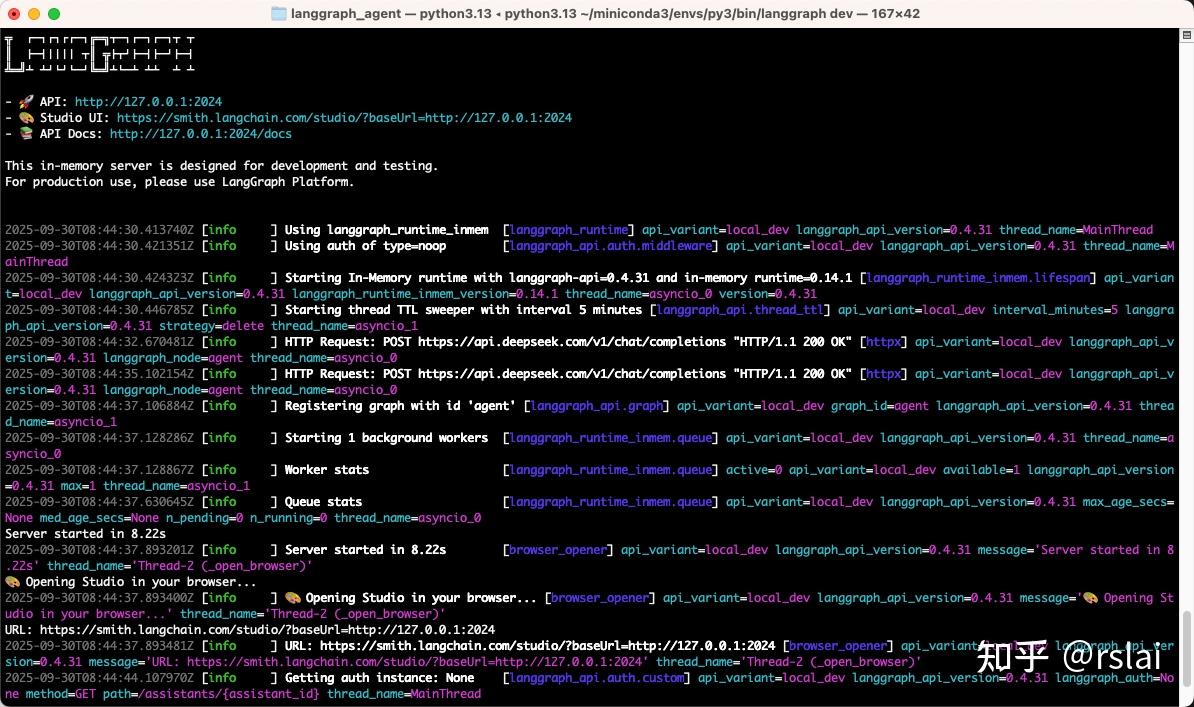Viewport: 1194px width, 707px height.
Task: Click "Getting auth instance: None" message
Action: [379, 677]
